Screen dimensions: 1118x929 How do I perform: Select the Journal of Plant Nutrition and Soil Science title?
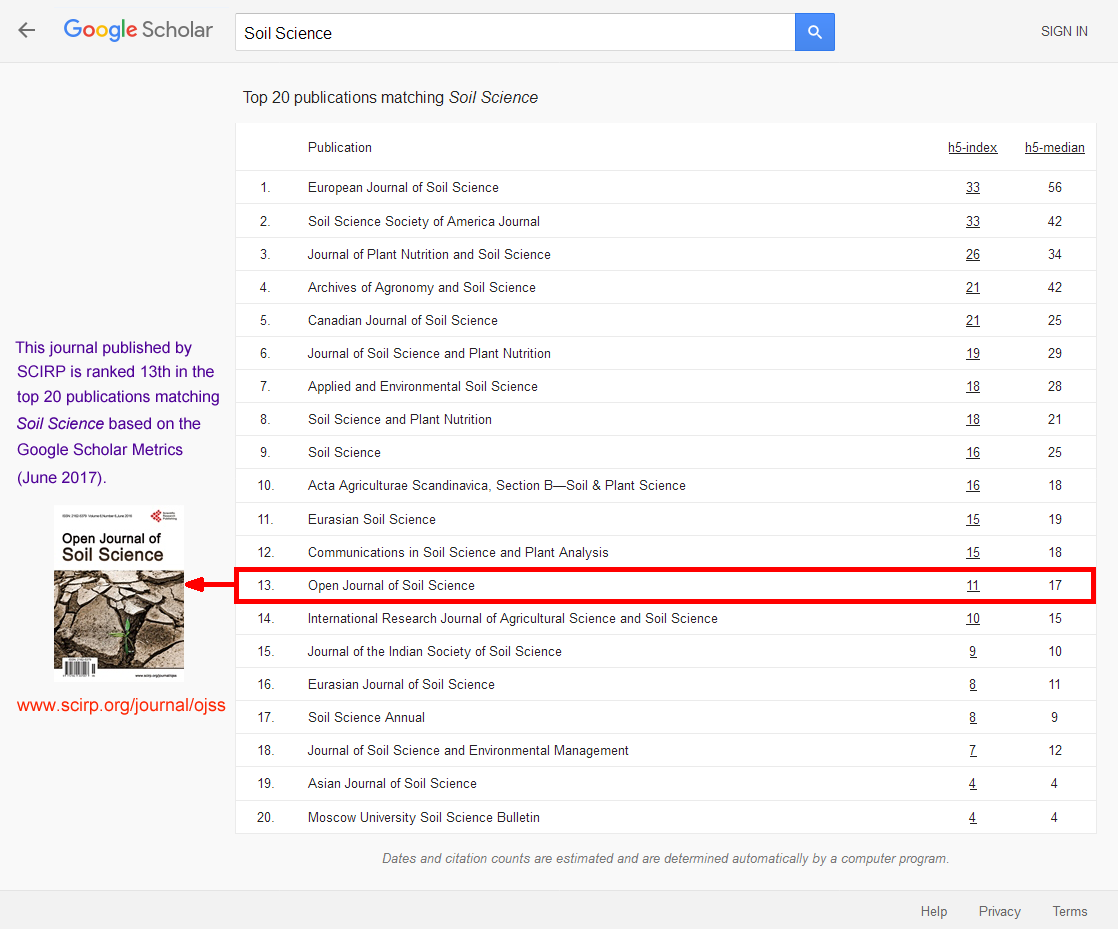click(429, 255)
